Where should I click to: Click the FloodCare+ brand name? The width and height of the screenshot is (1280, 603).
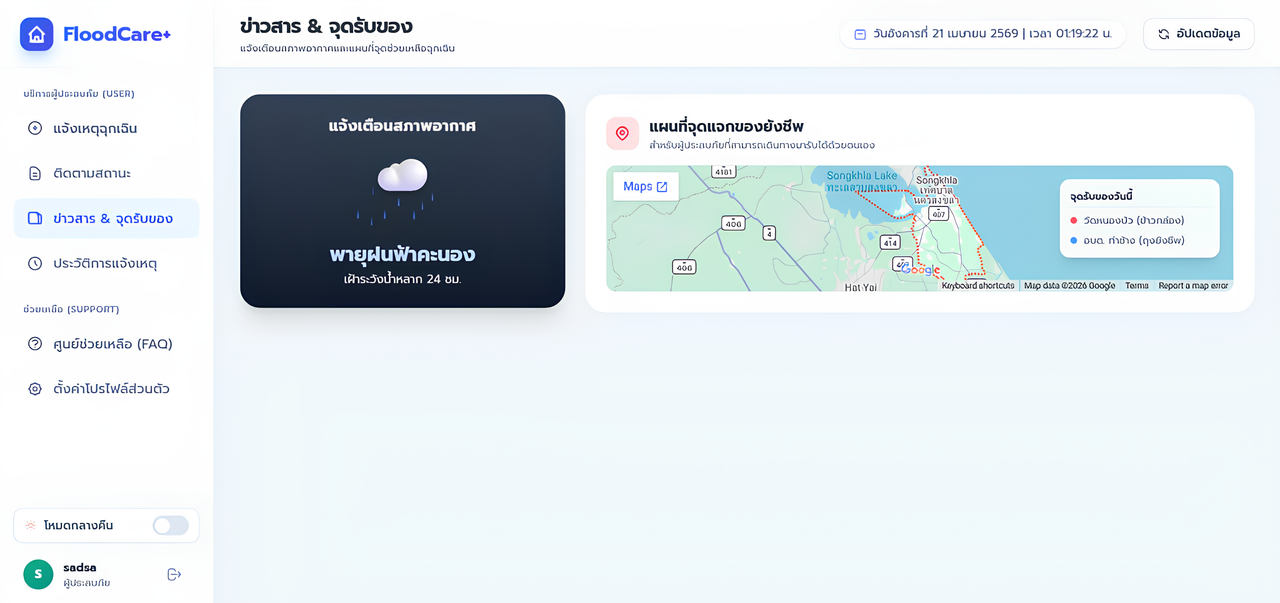click(x=117, y=34)
